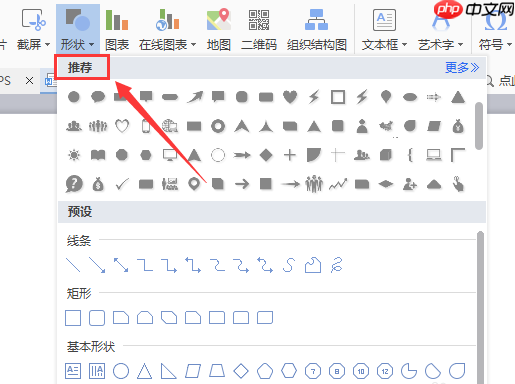Insert the recommended solid triangle in first row
The image size is (515, 384).
(x=458, y=97)
